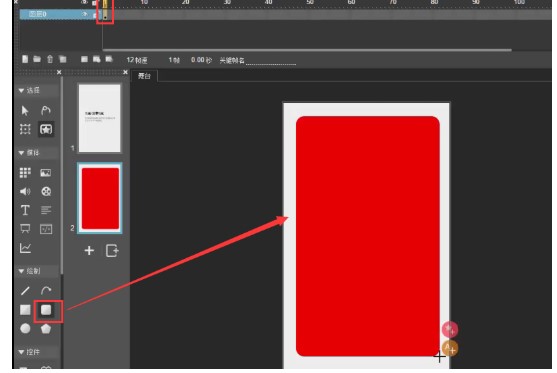Select the presentation screen icon in media group
The image size is (557, 373).
point(25,229)
